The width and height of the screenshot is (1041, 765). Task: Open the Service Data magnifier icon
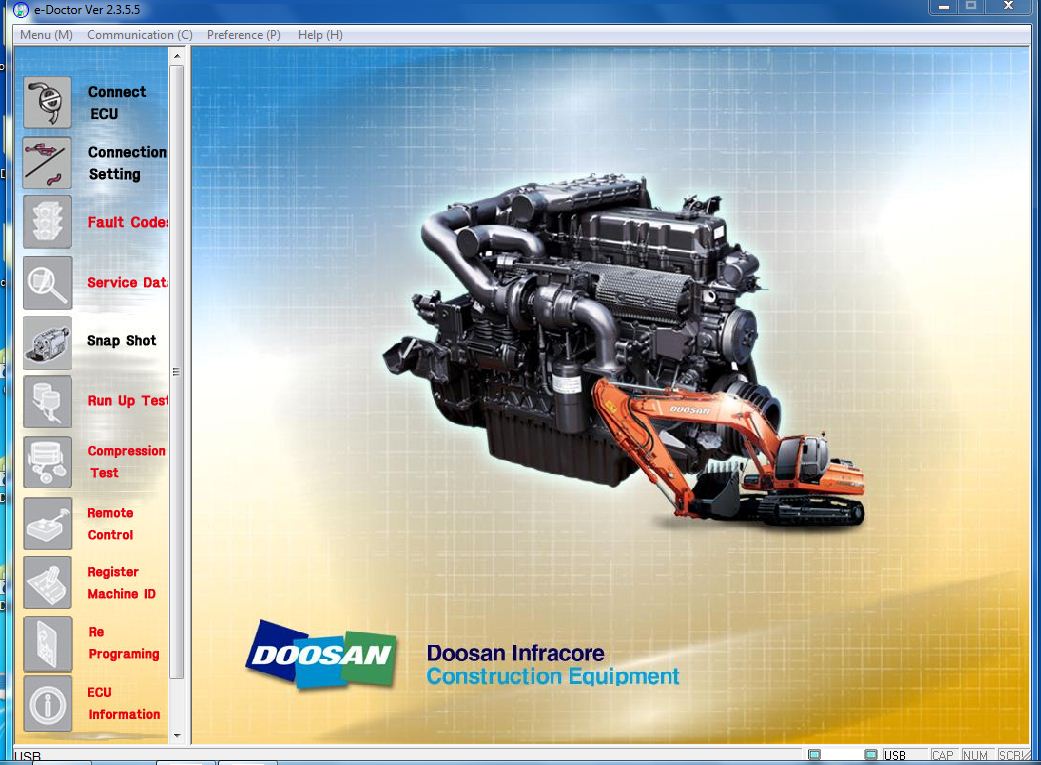click(47, 283)
